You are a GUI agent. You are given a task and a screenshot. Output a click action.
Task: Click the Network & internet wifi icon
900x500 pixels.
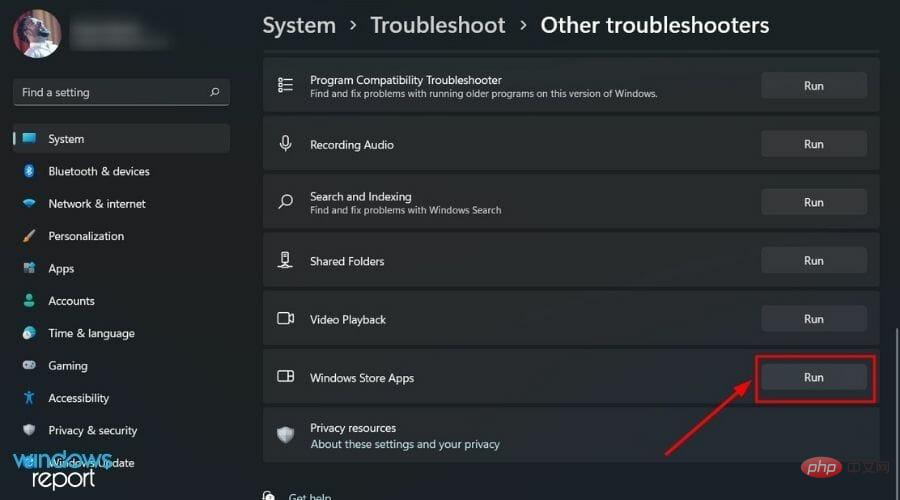point(29,203)
